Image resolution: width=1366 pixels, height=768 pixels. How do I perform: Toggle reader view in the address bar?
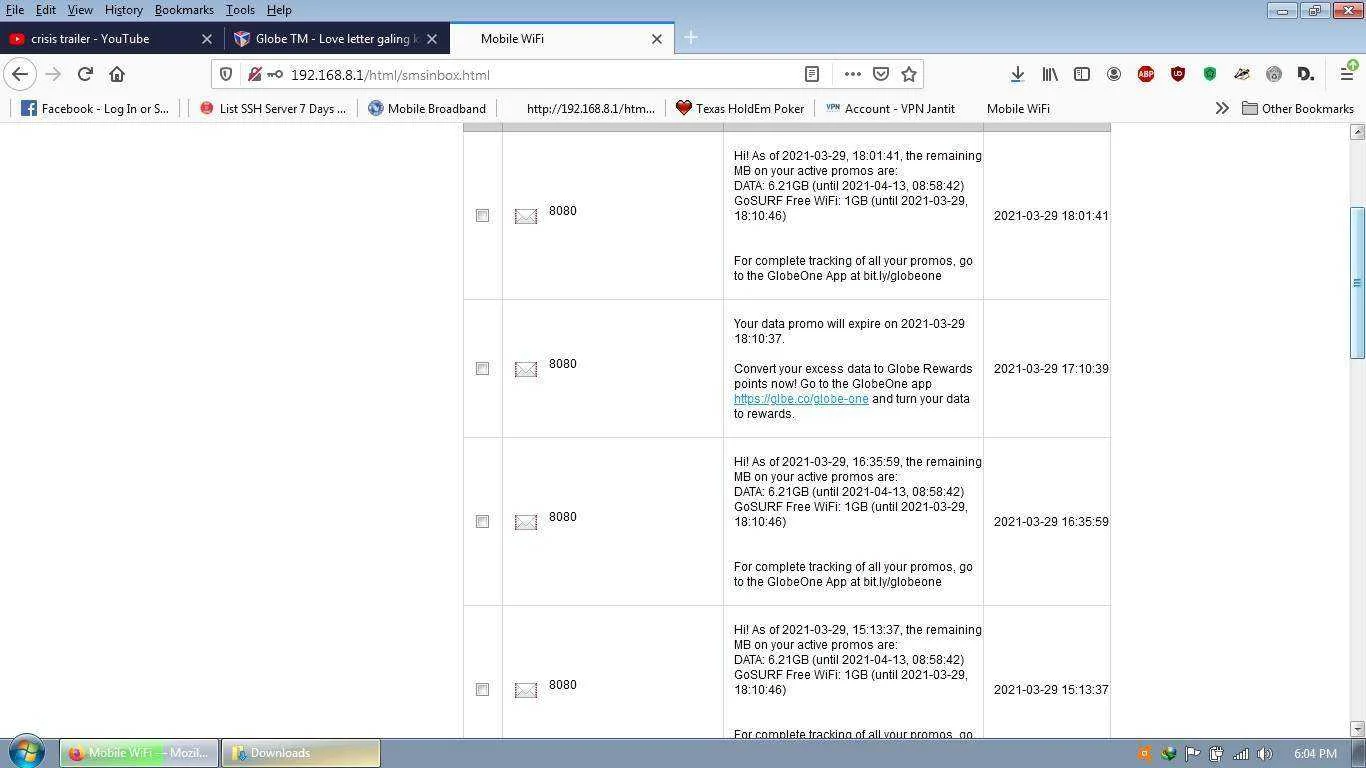click(x=812, y=74)
